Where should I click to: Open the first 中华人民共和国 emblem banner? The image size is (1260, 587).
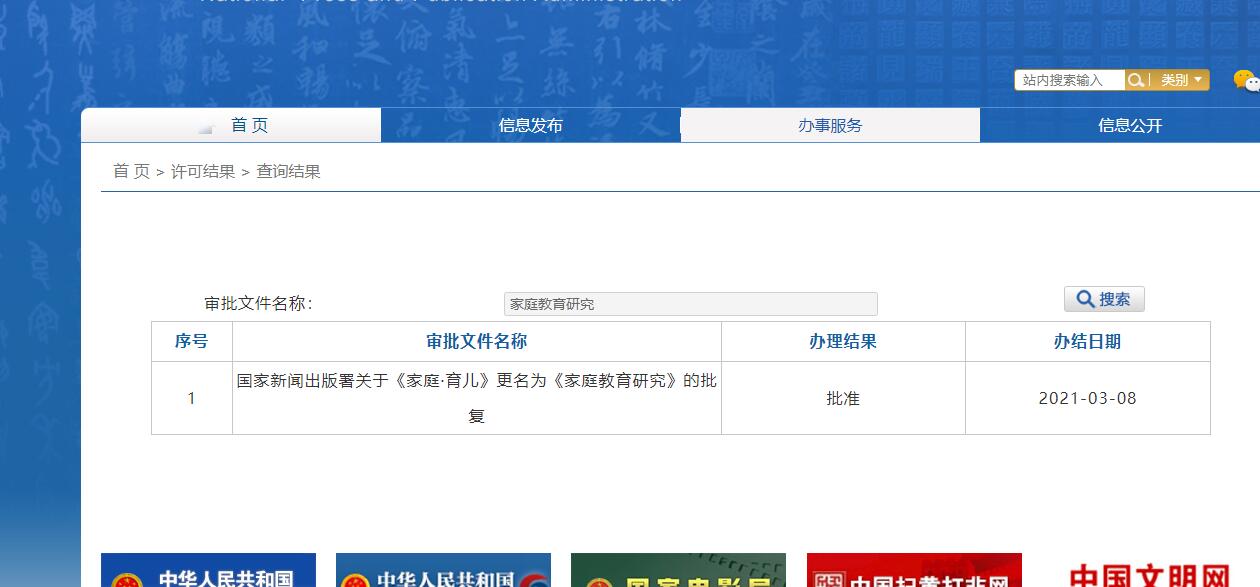[208, 571]
